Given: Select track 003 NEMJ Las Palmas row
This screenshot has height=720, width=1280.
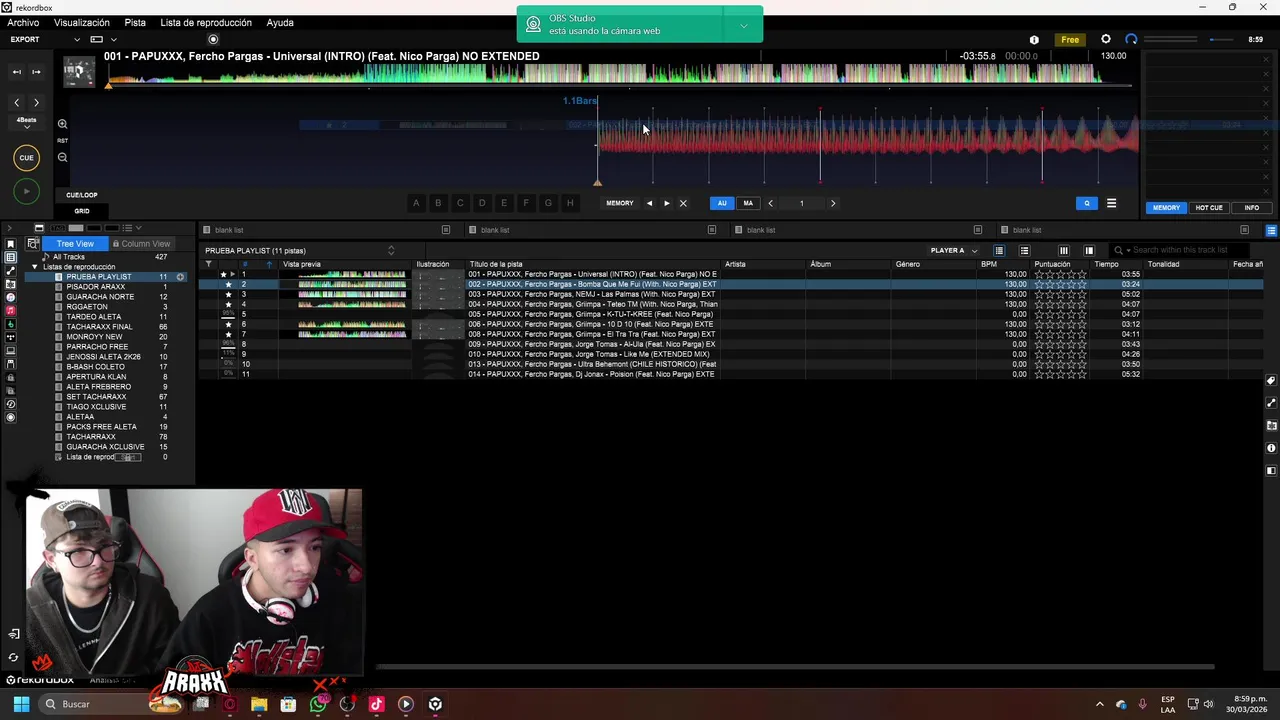Looking at the screenshot, I should point(730,294).
